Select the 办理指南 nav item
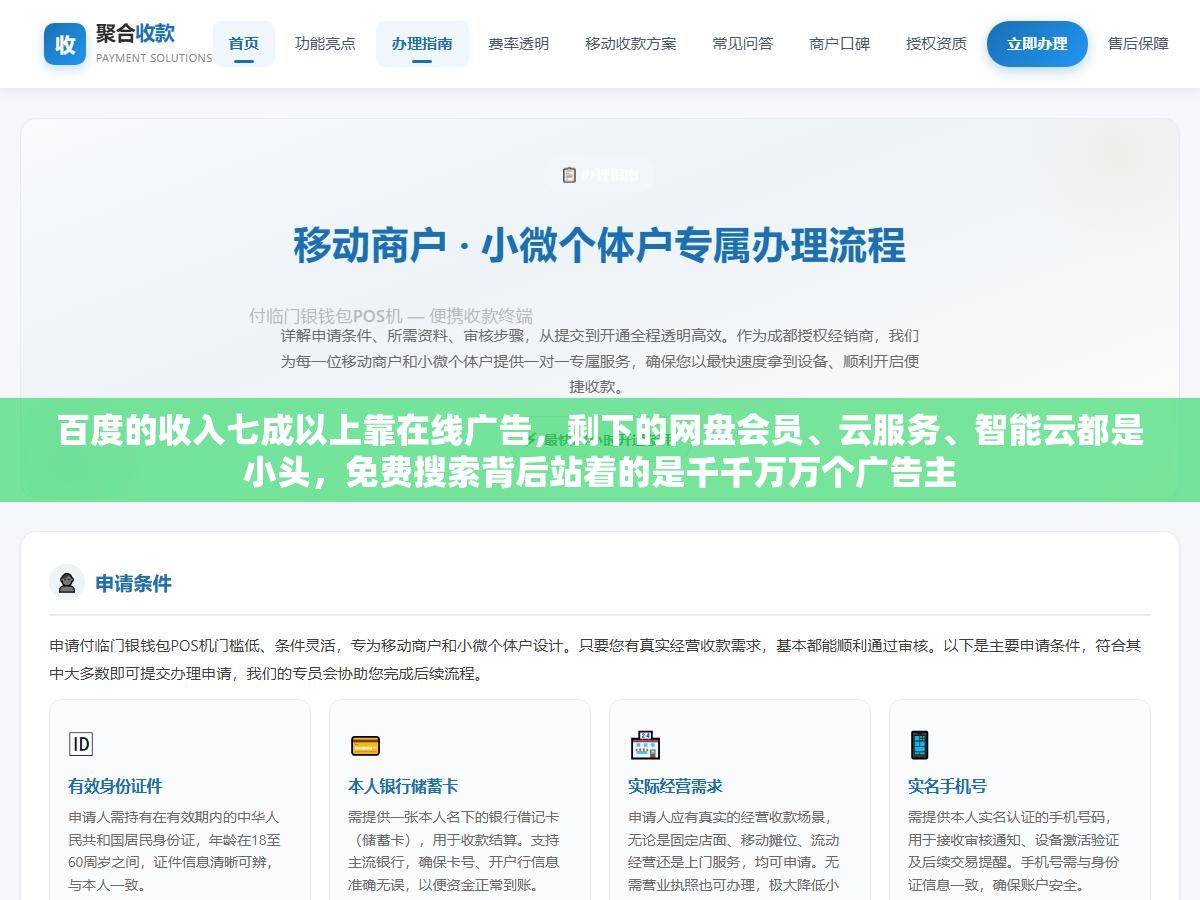This screenshot has width=1200, height=900. coord(422,44)
